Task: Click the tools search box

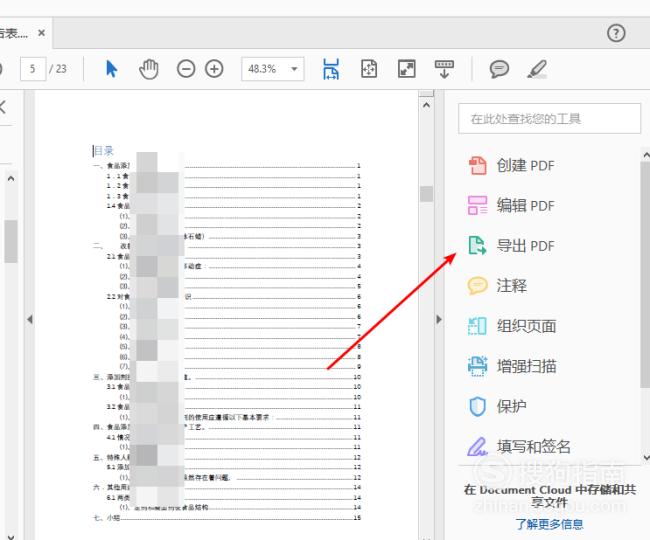Action: 549,119
